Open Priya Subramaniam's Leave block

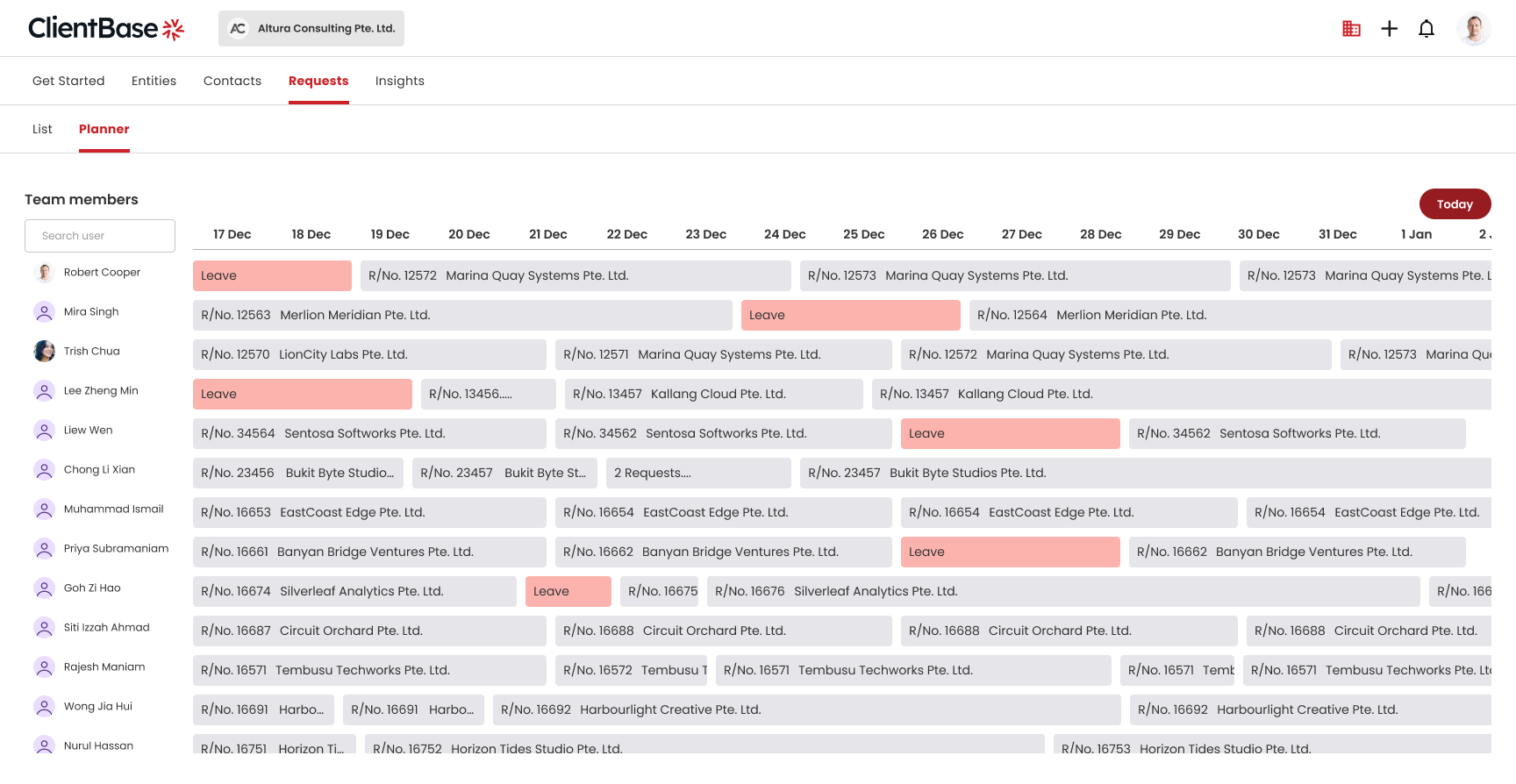[x=1011, y=552]
